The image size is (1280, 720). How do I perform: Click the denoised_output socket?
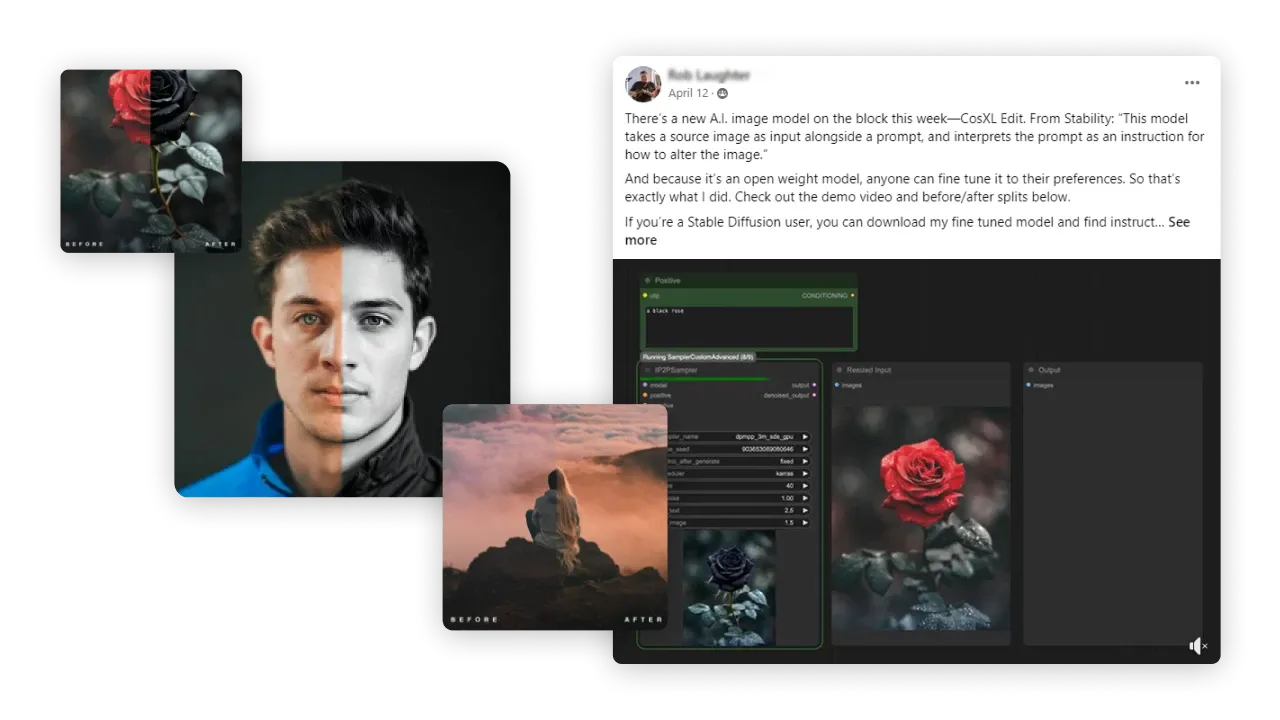coord(814,395)
